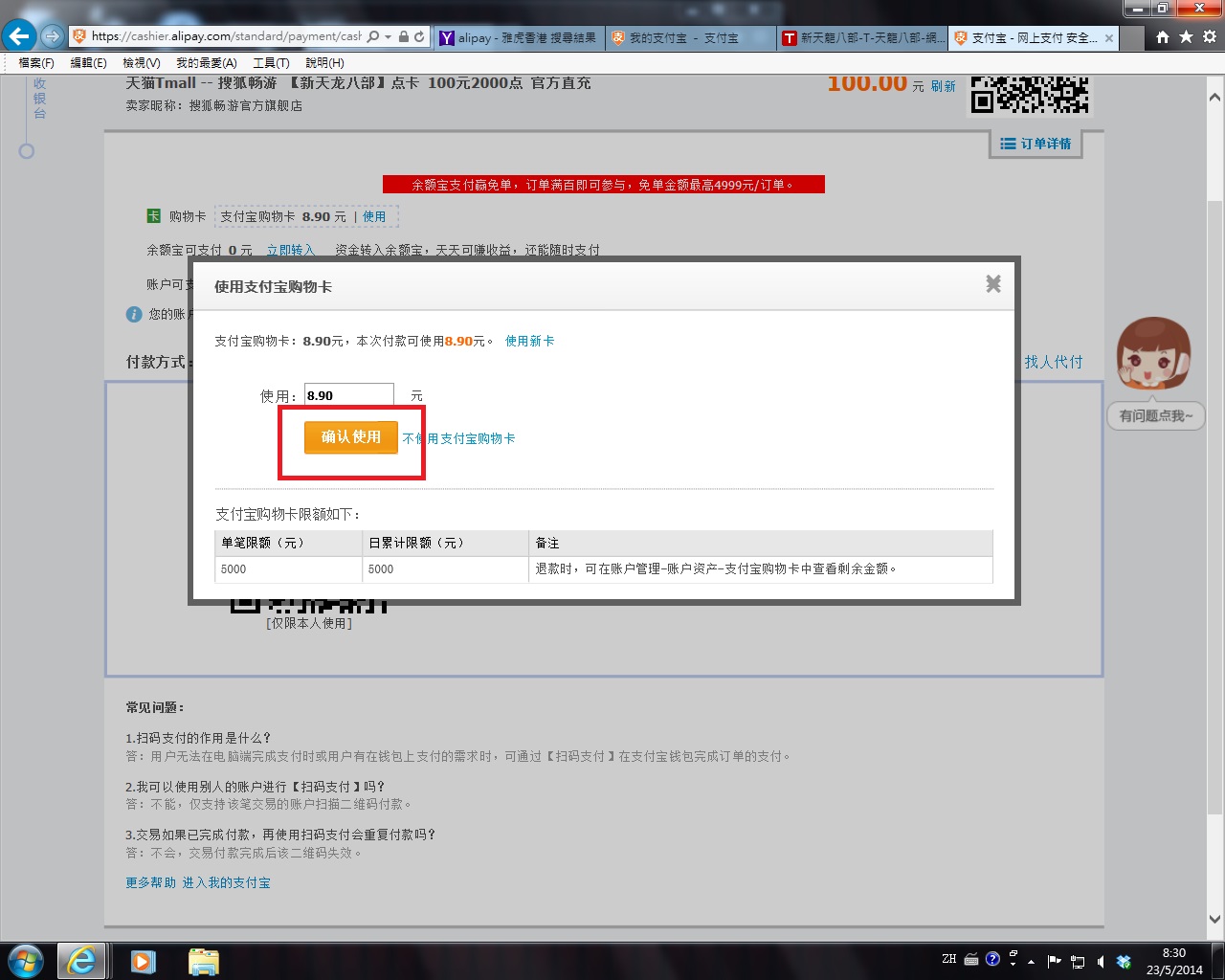
Task: Click the Internet Explorer taskbar icon
Action: (81, 960)
